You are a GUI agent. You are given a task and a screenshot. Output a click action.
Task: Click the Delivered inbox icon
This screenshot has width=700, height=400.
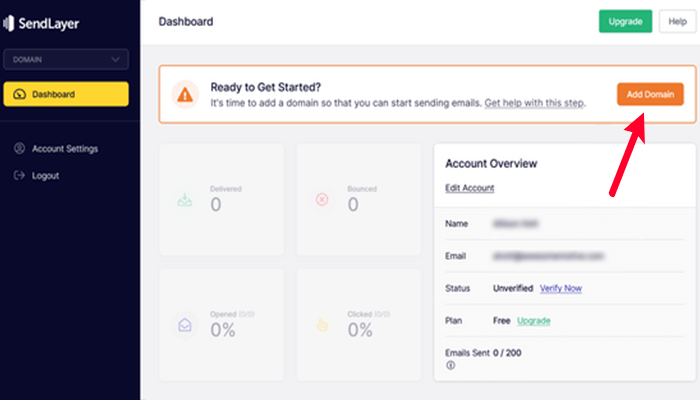[x=185, y=200]
